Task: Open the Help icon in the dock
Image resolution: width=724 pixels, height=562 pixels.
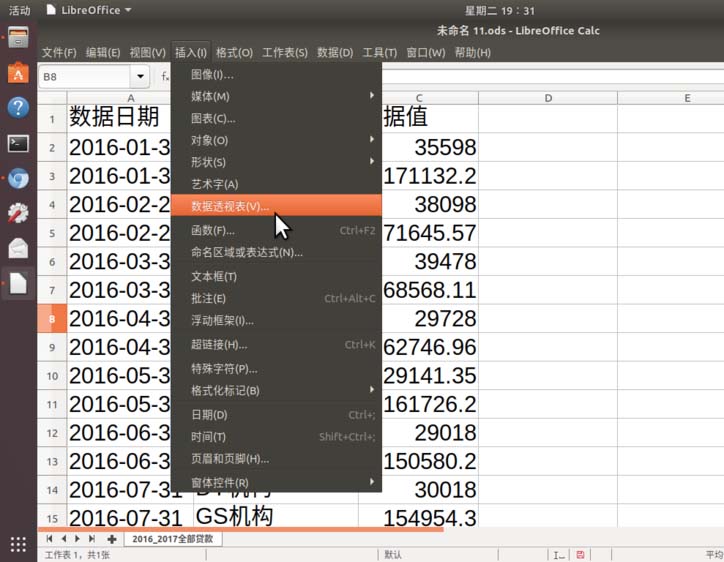Action: [x=18, y=108]
